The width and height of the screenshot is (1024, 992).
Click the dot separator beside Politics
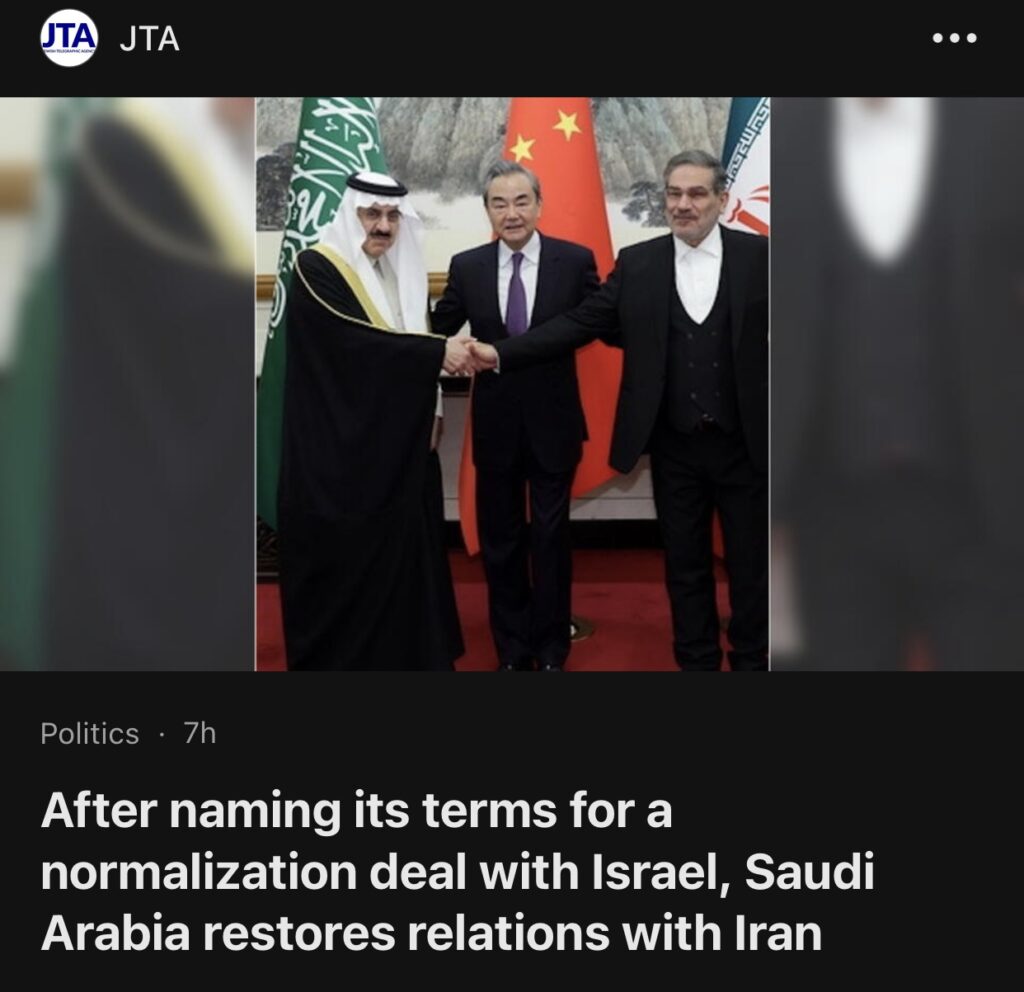(x=161, y=735)
